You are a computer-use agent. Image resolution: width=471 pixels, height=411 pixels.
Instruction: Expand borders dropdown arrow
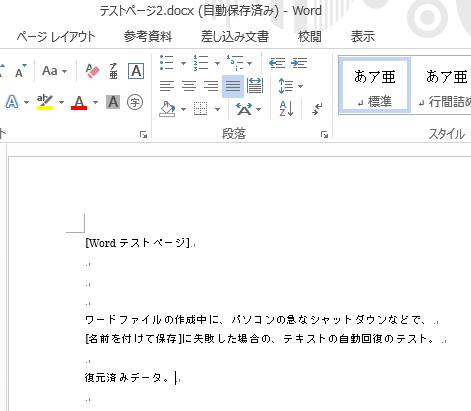[217, 109]
